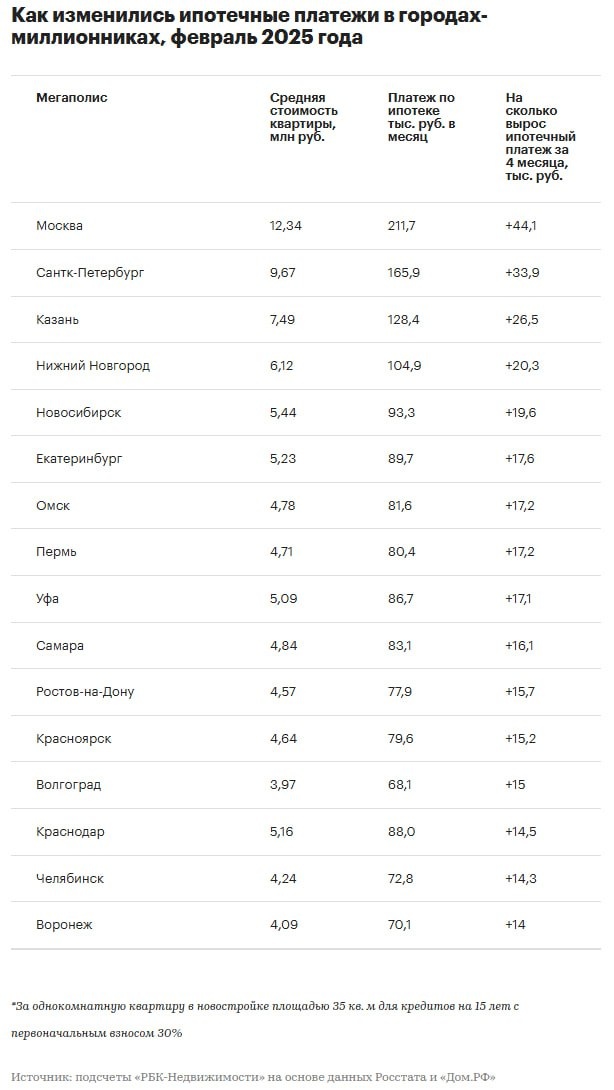Click Новосибирск payment value 93,3

click(x=403, y=412)
